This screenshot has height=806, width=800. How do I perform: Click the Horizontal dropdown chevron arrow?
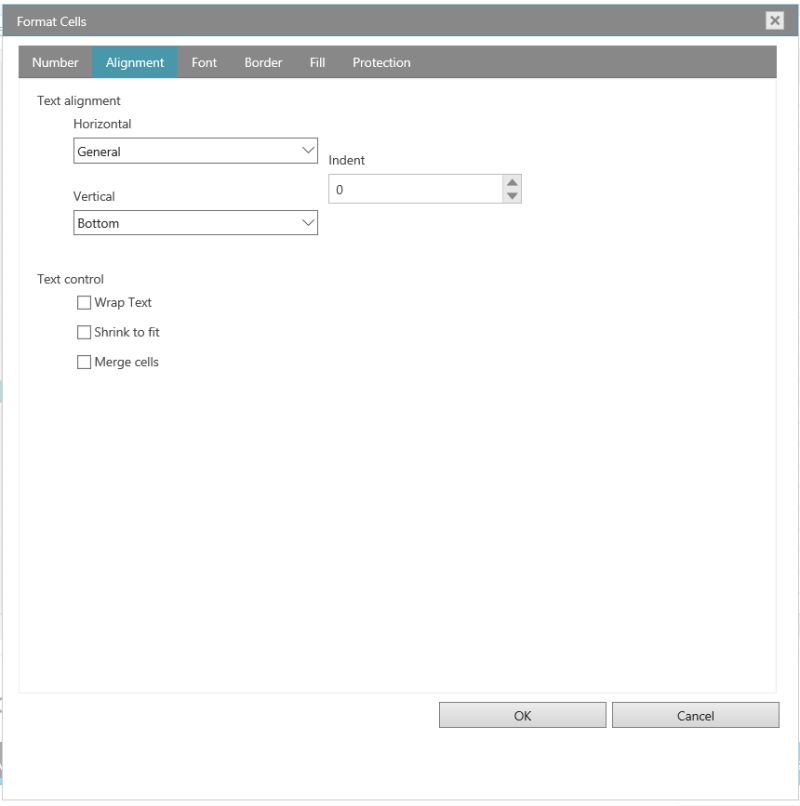(x=305, y=150)
